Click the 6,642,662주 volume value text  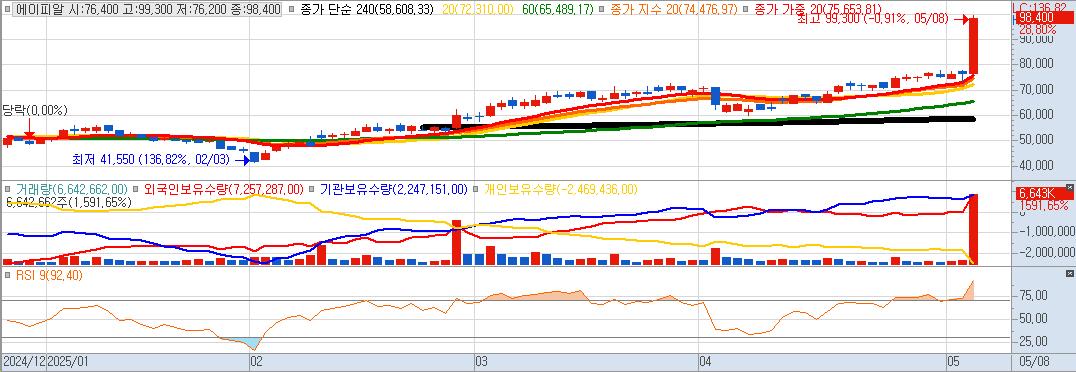pos(68,202)
